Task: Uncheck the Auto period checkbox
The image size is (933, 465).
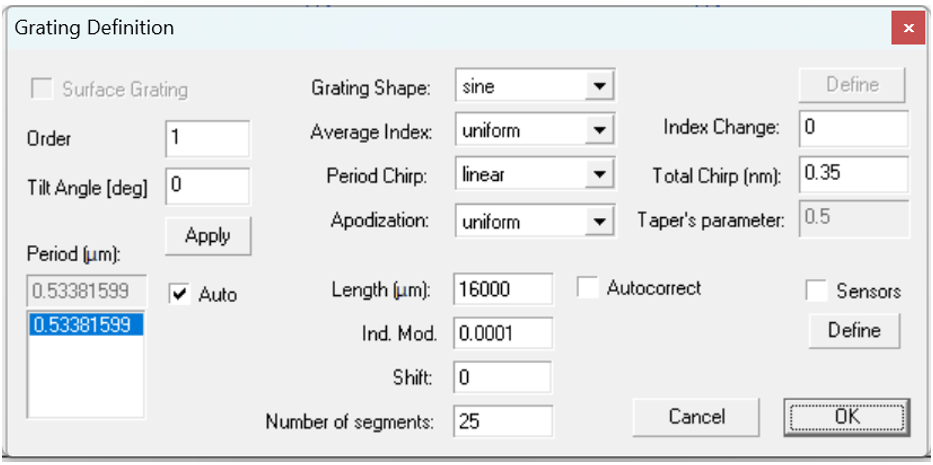Action: coord(180,295)
